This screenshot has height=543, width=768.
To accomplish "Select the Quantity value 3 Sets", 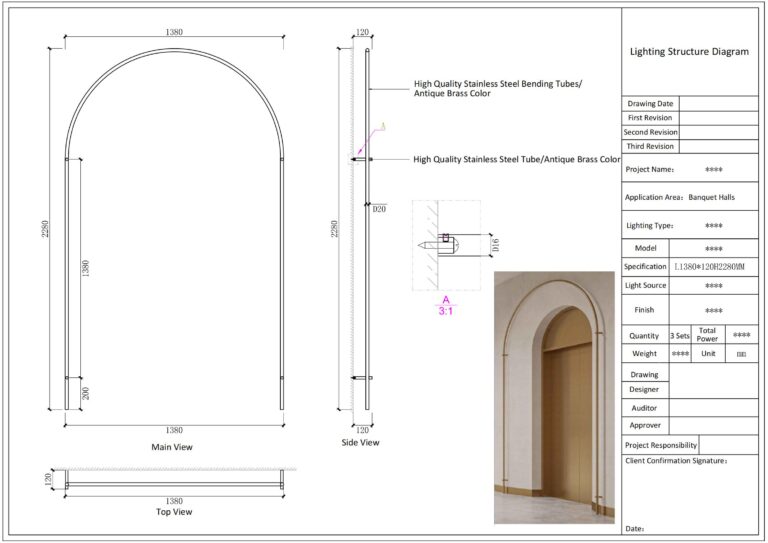I will [680, 336].
